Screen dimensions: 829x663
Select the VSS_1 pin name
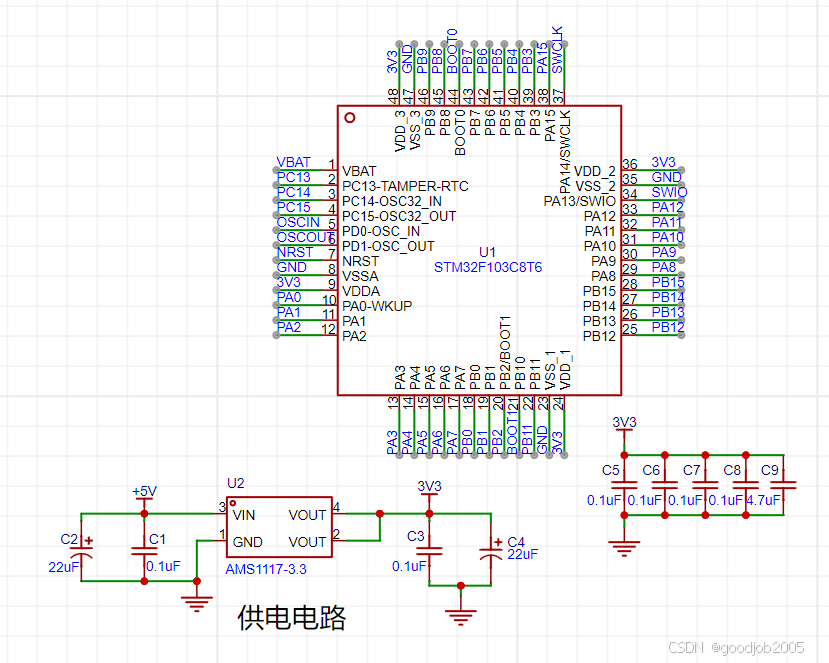(x=550, y=370)
